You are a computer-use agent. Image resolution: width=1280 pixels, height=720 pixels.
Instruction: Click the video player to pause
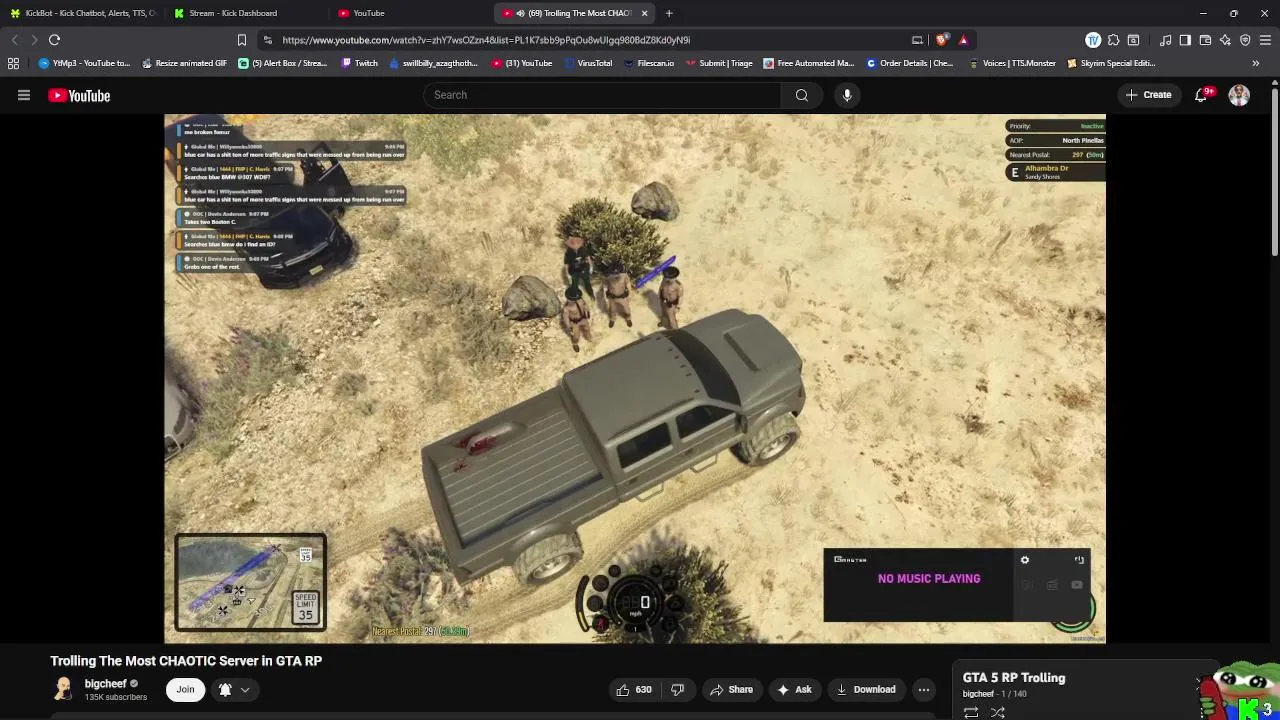tap(635, 378)
